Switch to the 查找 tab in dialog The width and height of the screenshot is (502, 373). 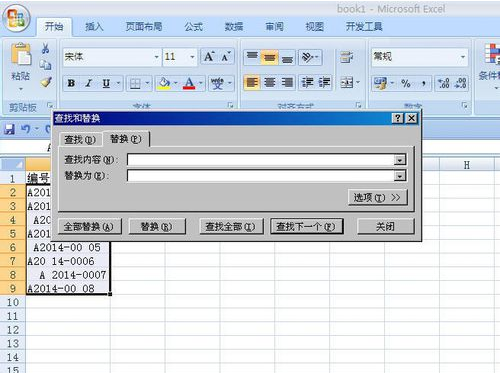(x=80, y=140)
